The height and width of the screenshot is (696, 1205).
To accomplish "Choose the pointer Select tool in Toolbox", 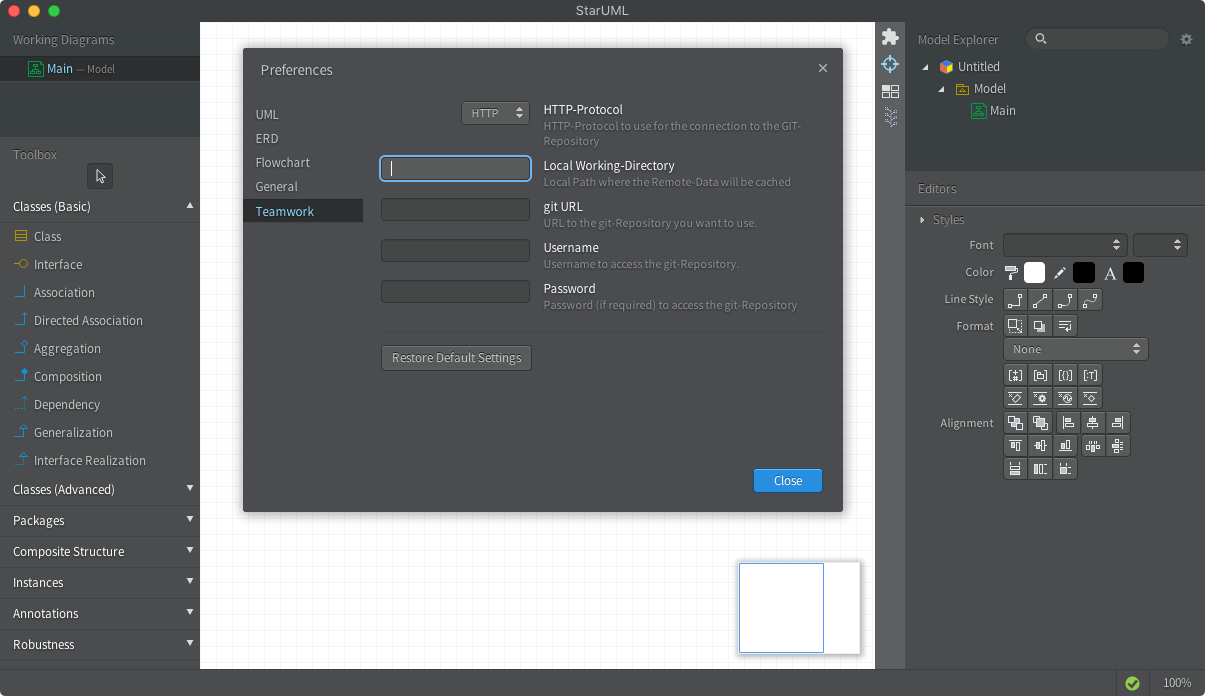I will (x=100, y=176).
